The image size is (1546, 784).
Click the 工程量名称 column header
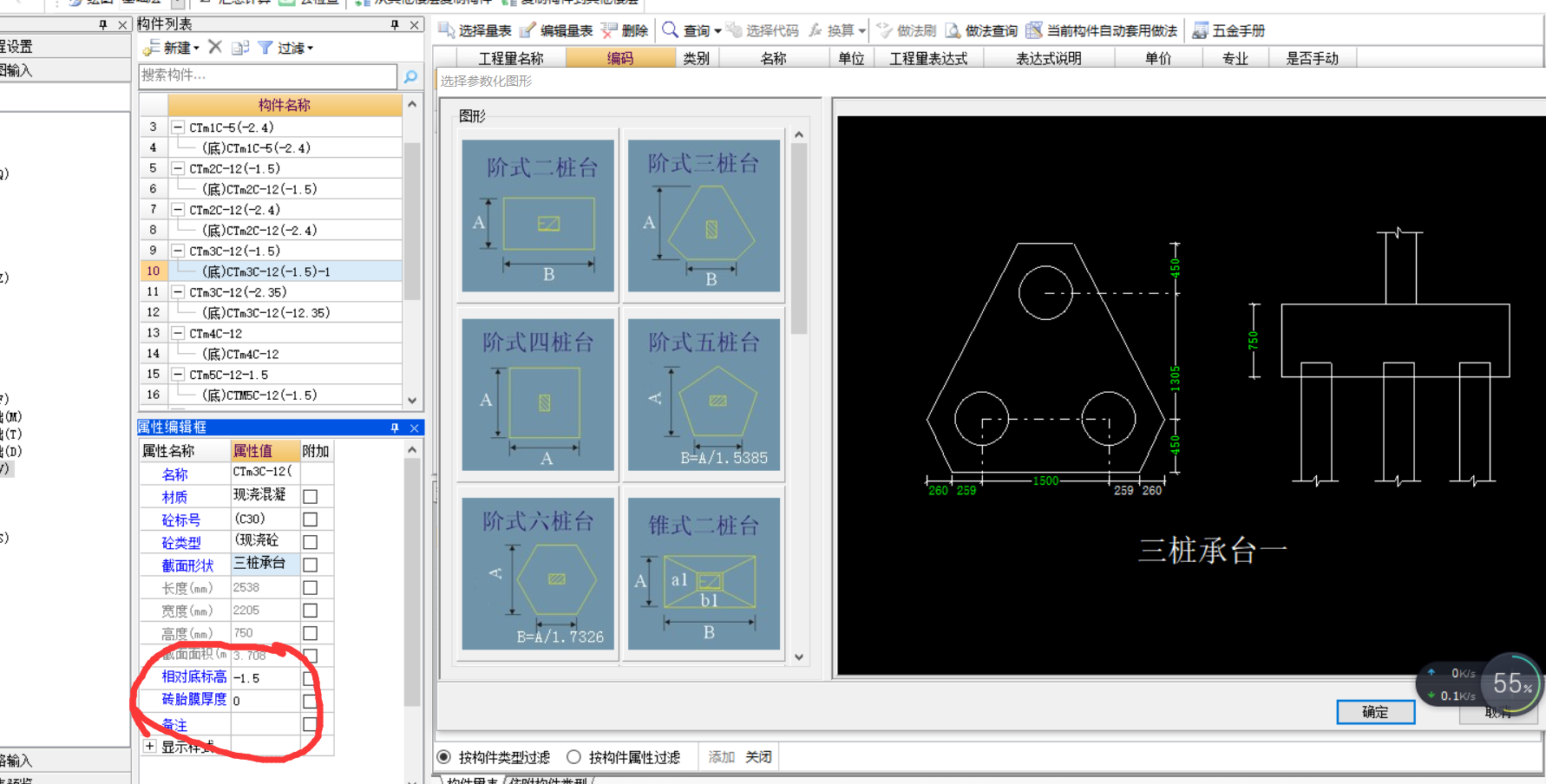(511, 58)
